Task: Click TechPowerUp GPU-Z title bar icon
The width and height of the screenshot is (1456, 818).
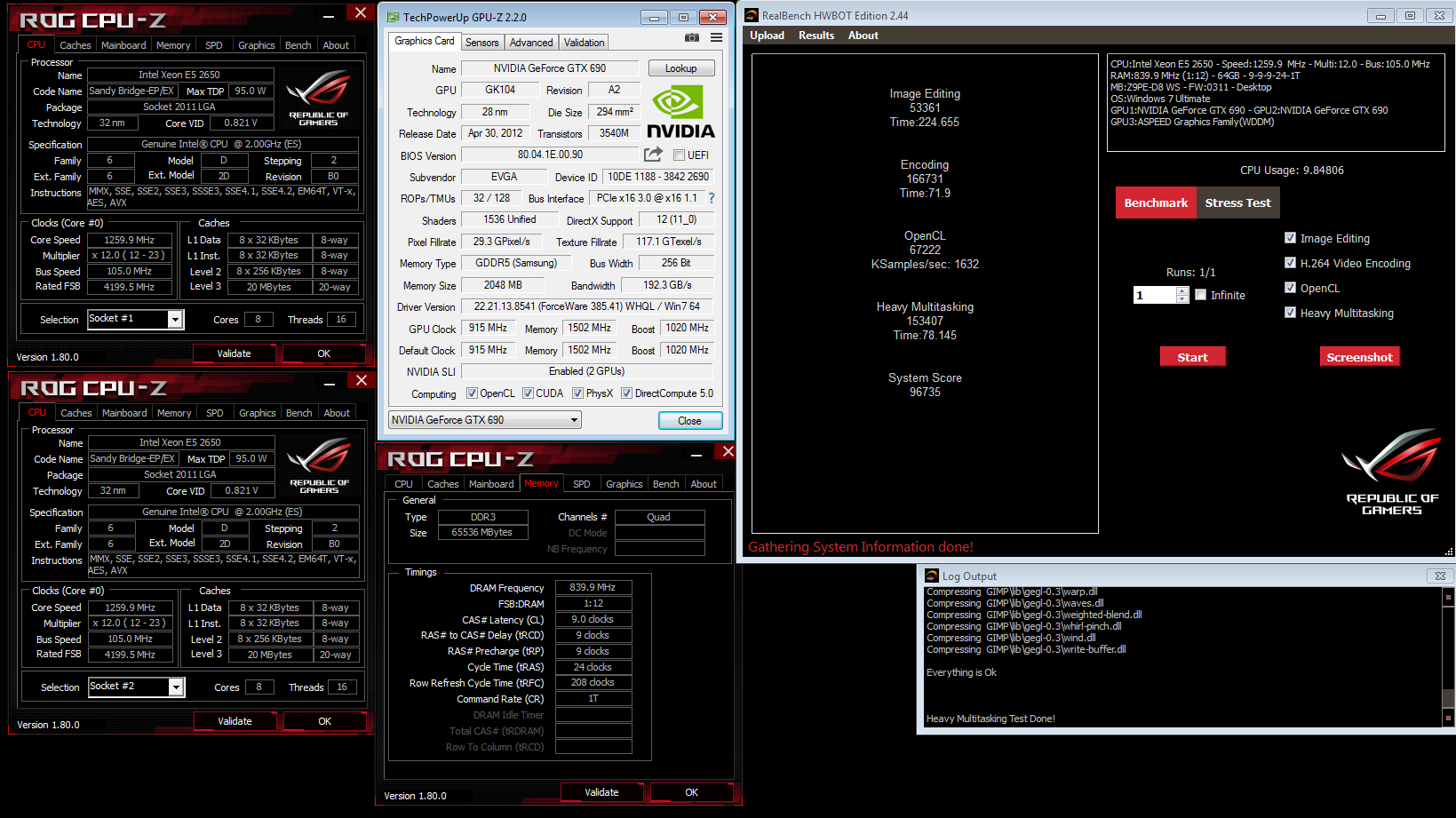Action: 392,17
